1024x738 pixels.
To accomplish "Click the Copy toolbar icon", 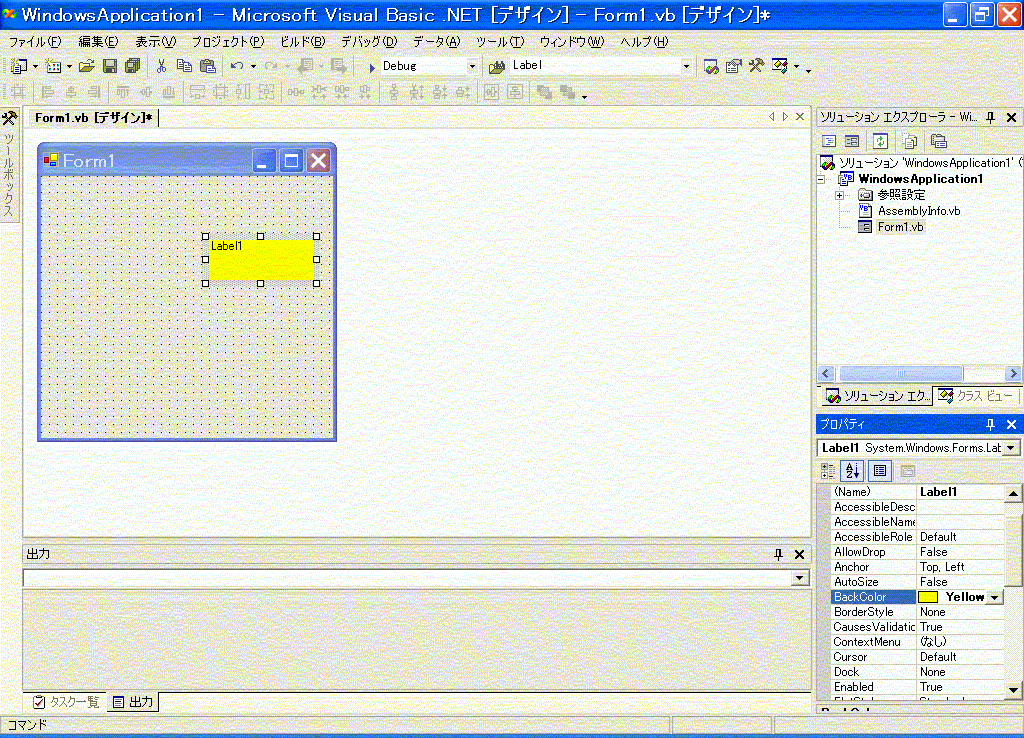I will 184,66.
